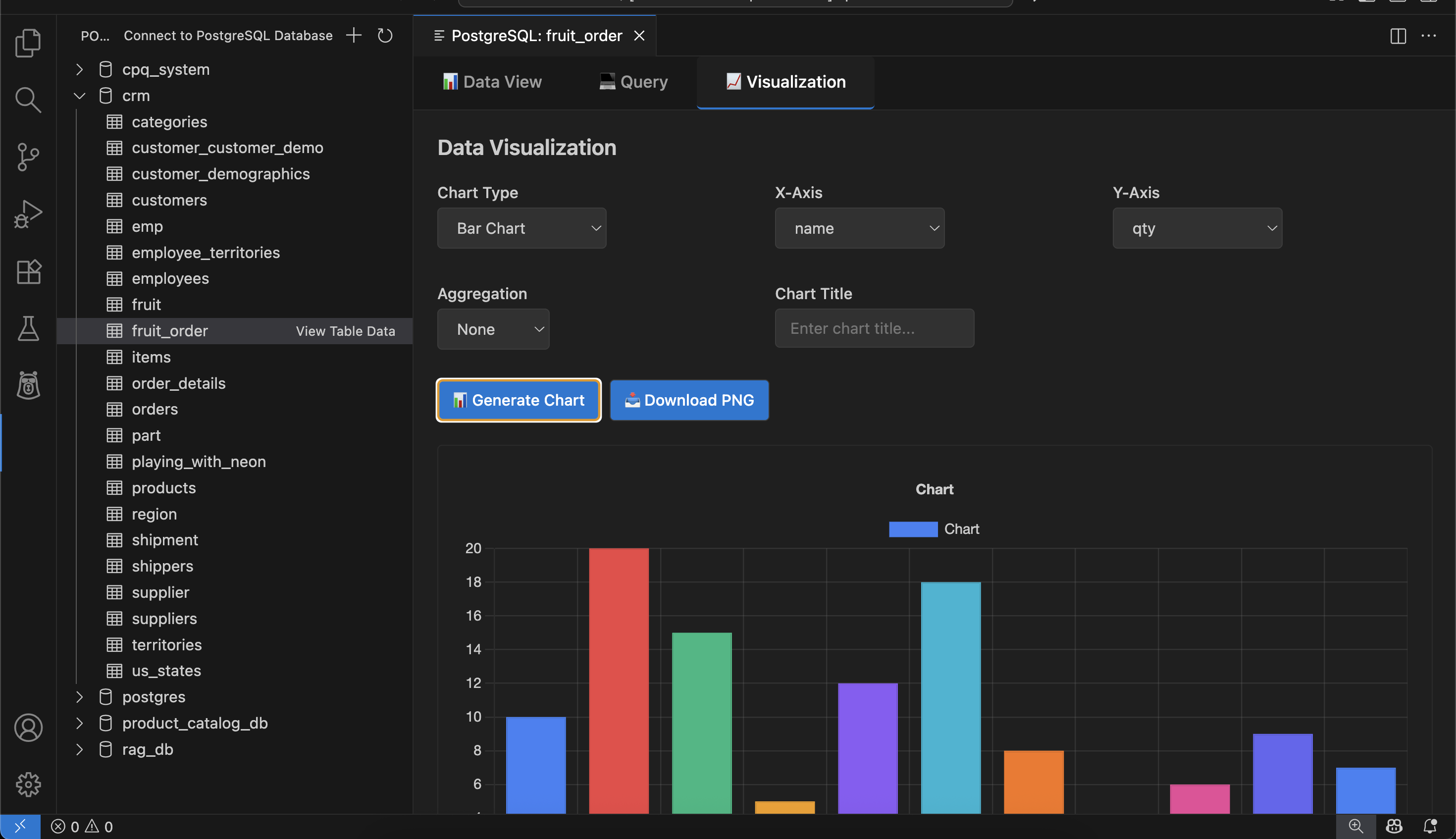The width and height of the screenshot is (1456, 839).
Task: Refresh the database connections list
Action: [x=385, y=36]
